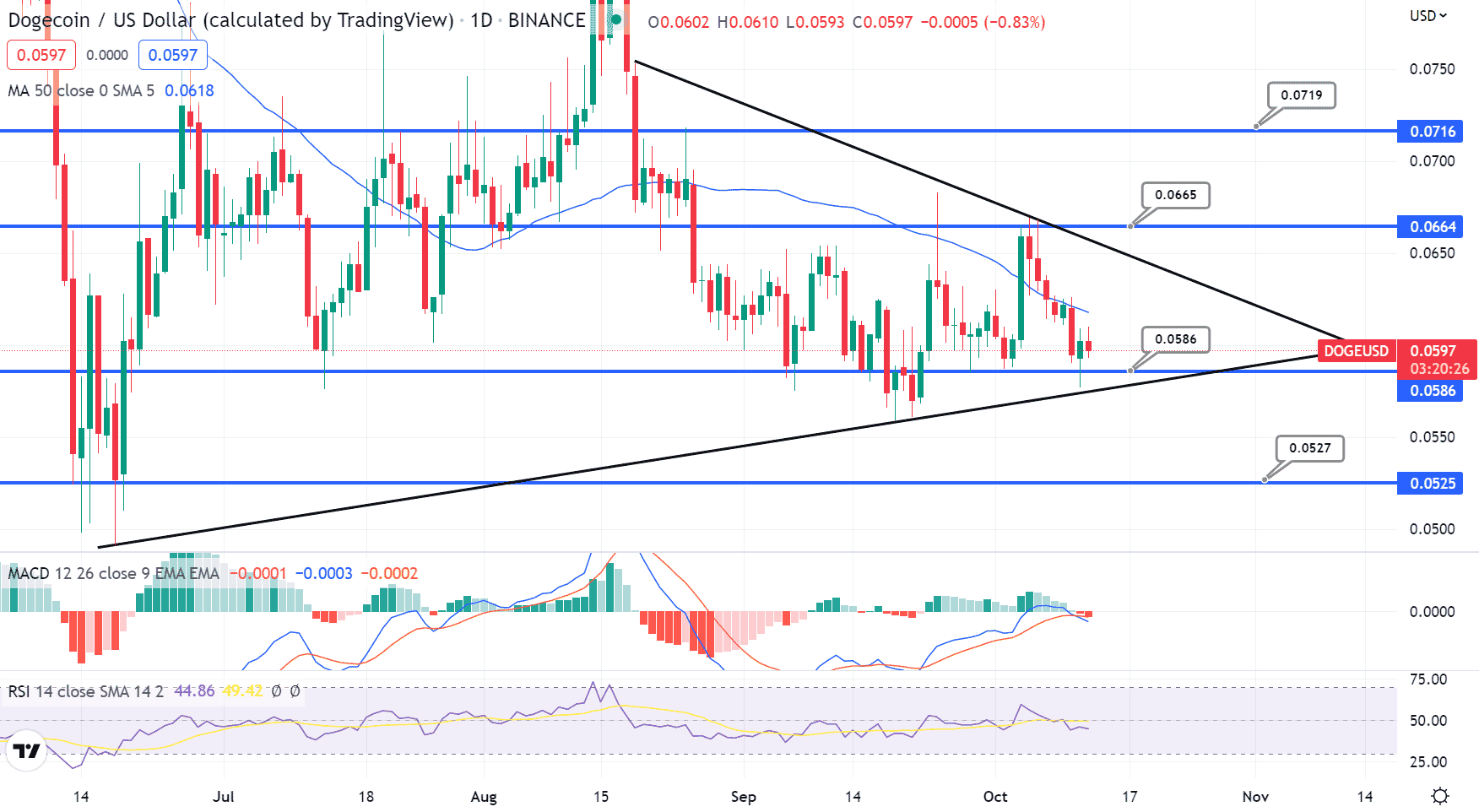Click 0.0500 on the price axis
The height and width of the screenshot is (812, 1479).
click(x=1433, y=529)
